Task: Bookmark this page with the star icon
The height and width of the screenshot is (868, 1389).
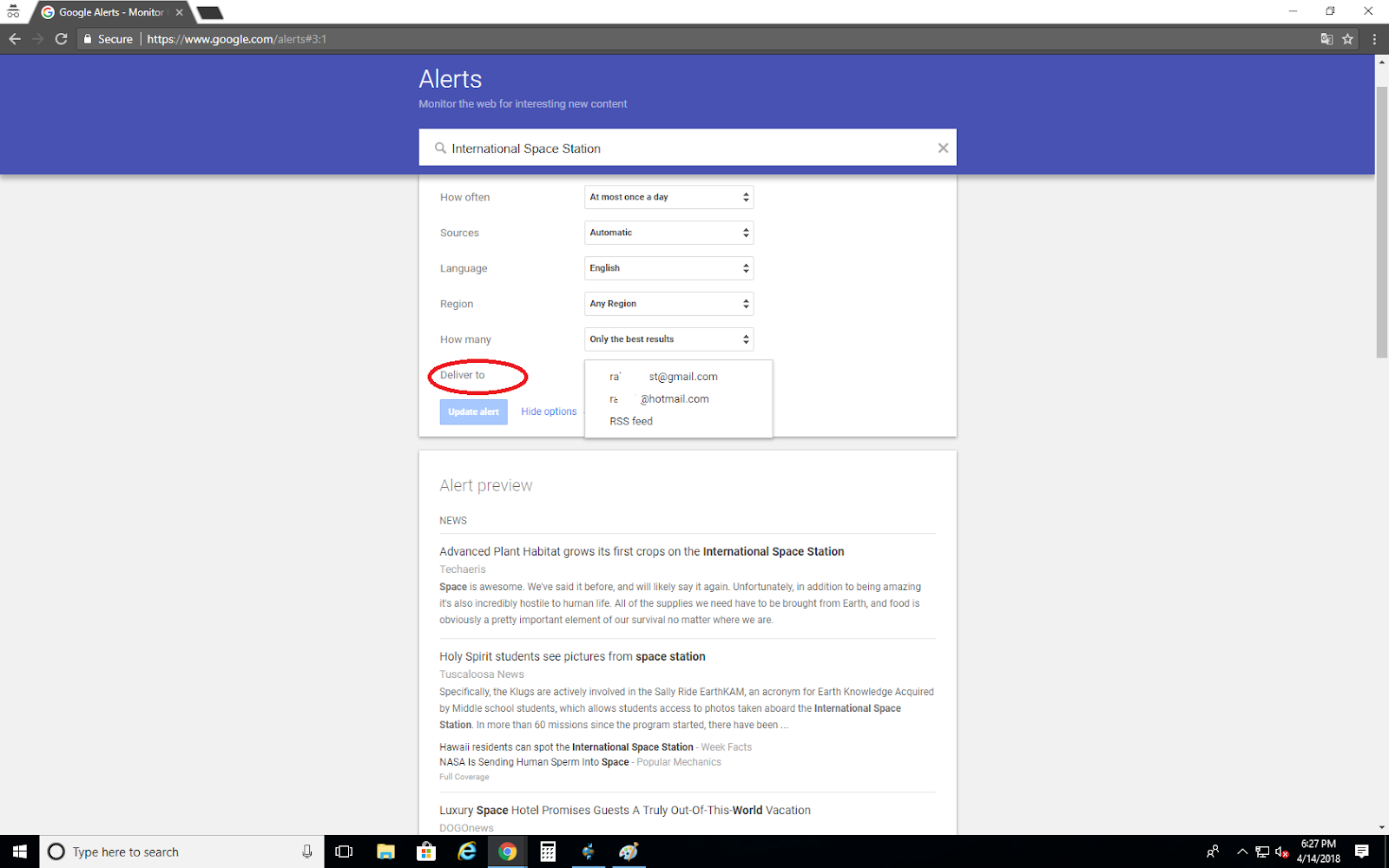Action: (1347, 39)
